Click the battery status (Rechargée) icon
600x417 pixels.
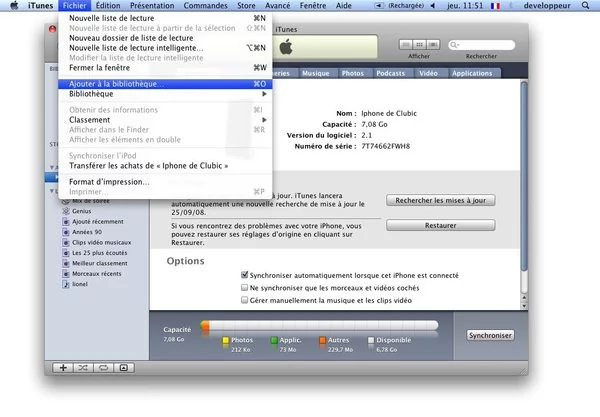click(x=379, y=6)
